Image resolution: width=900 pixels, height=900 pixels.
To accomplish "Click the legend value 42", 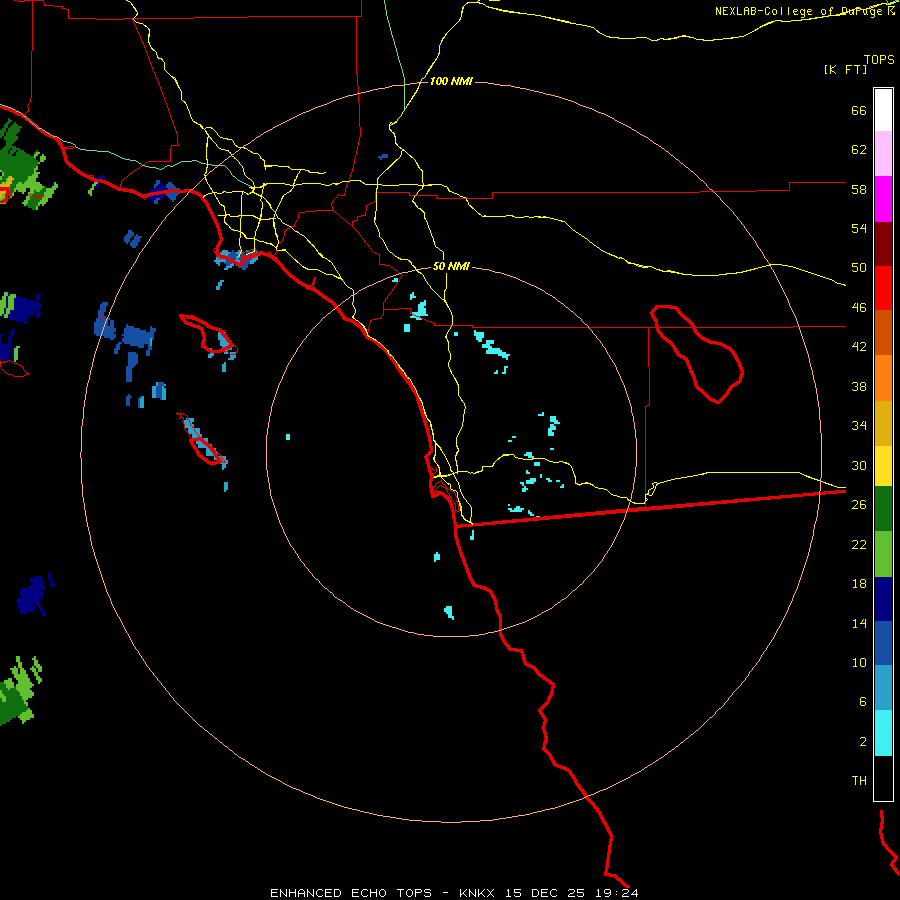I will 859,347.
